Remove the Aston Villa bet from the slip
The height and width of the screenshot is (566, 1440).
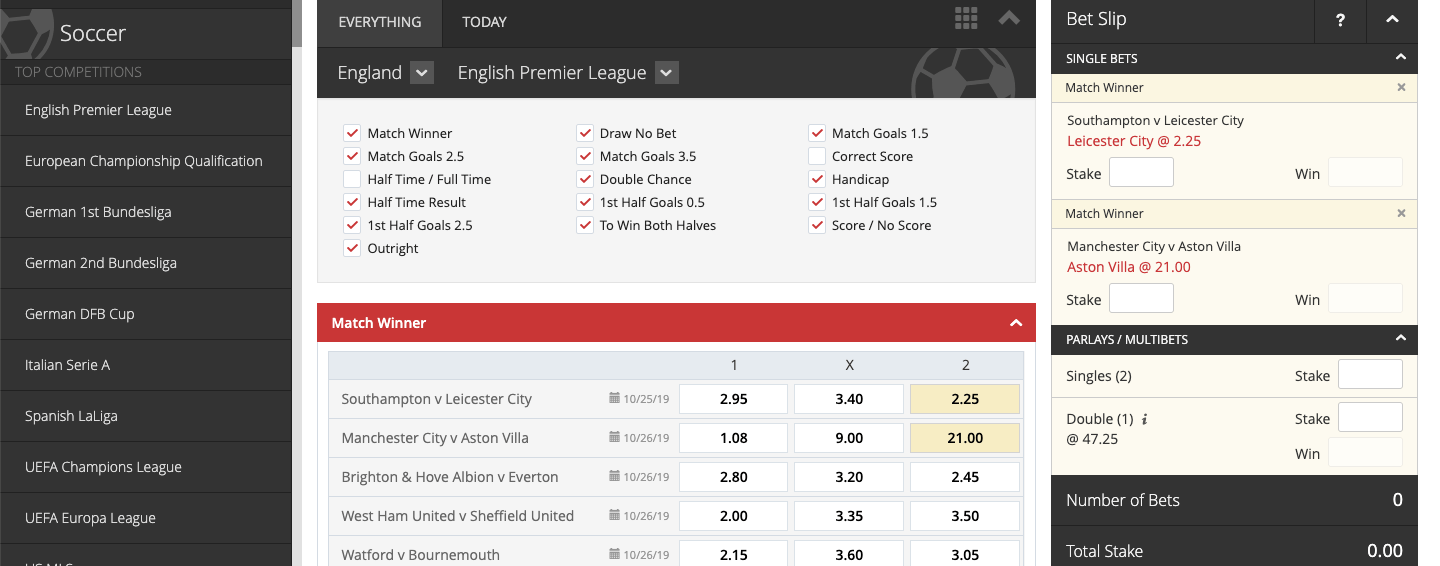pyautogui.click(x=1401, y=213)
